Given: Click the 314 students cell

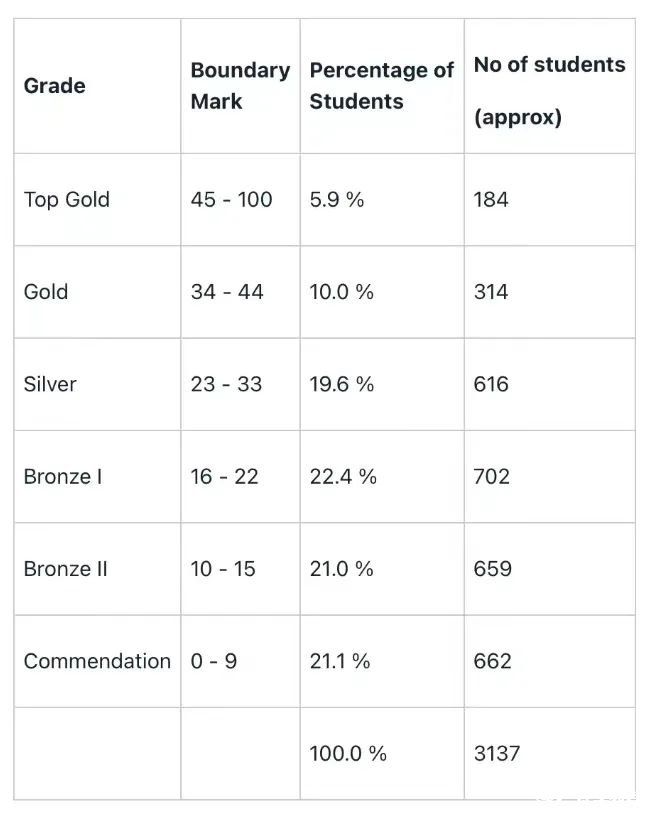Looking at the screenshot, I should click(x=491, y=292).
